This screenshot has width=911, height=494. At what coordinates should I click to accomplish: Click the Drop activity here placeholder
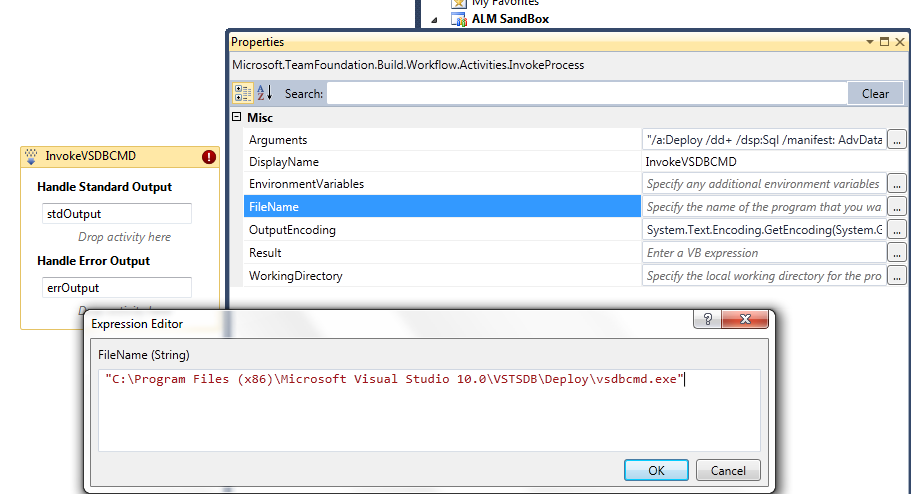(x=124, y=237)
